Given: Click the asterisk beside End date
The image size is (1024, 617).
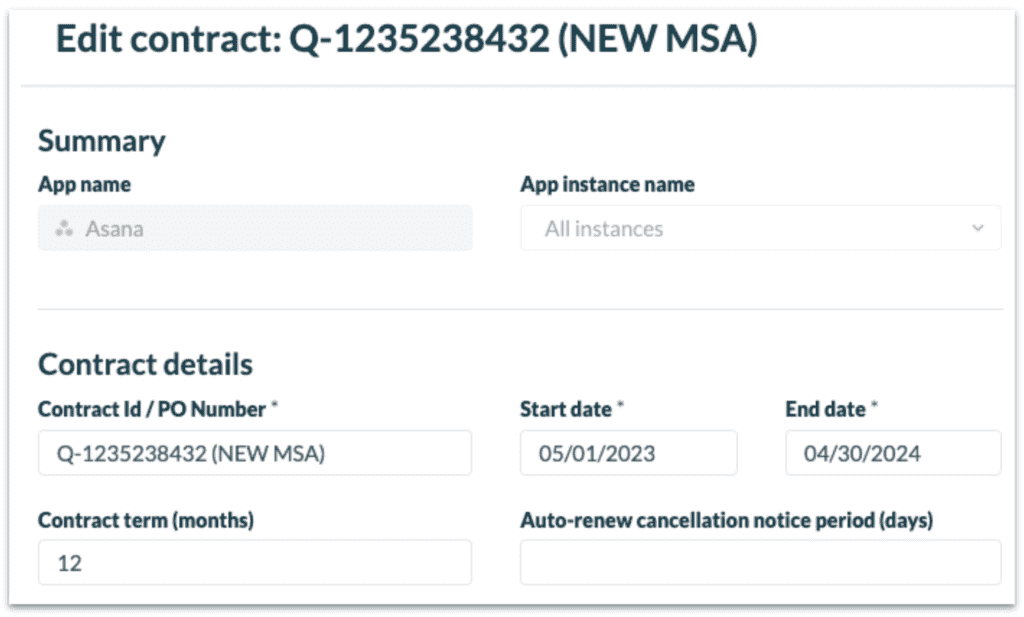Looking at the screenshot, I should point(874,405).
